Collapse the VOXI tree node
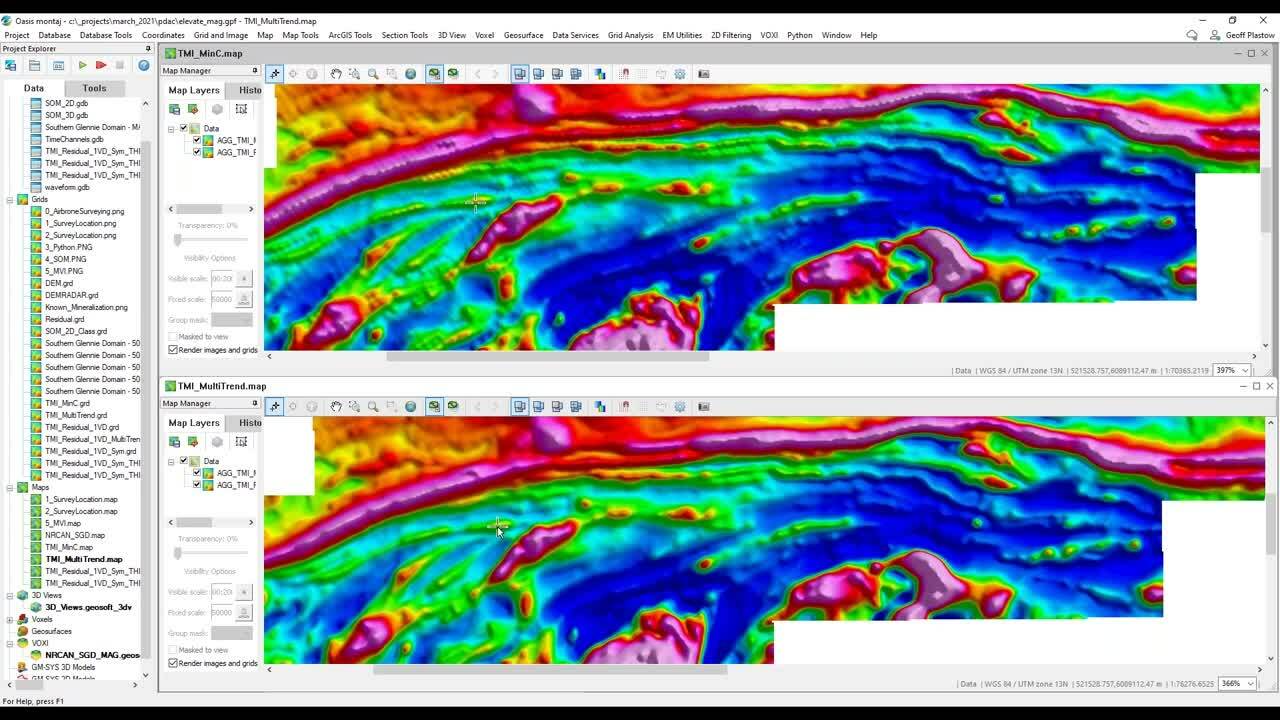The image size is (1280, 720). pos(10,643)
